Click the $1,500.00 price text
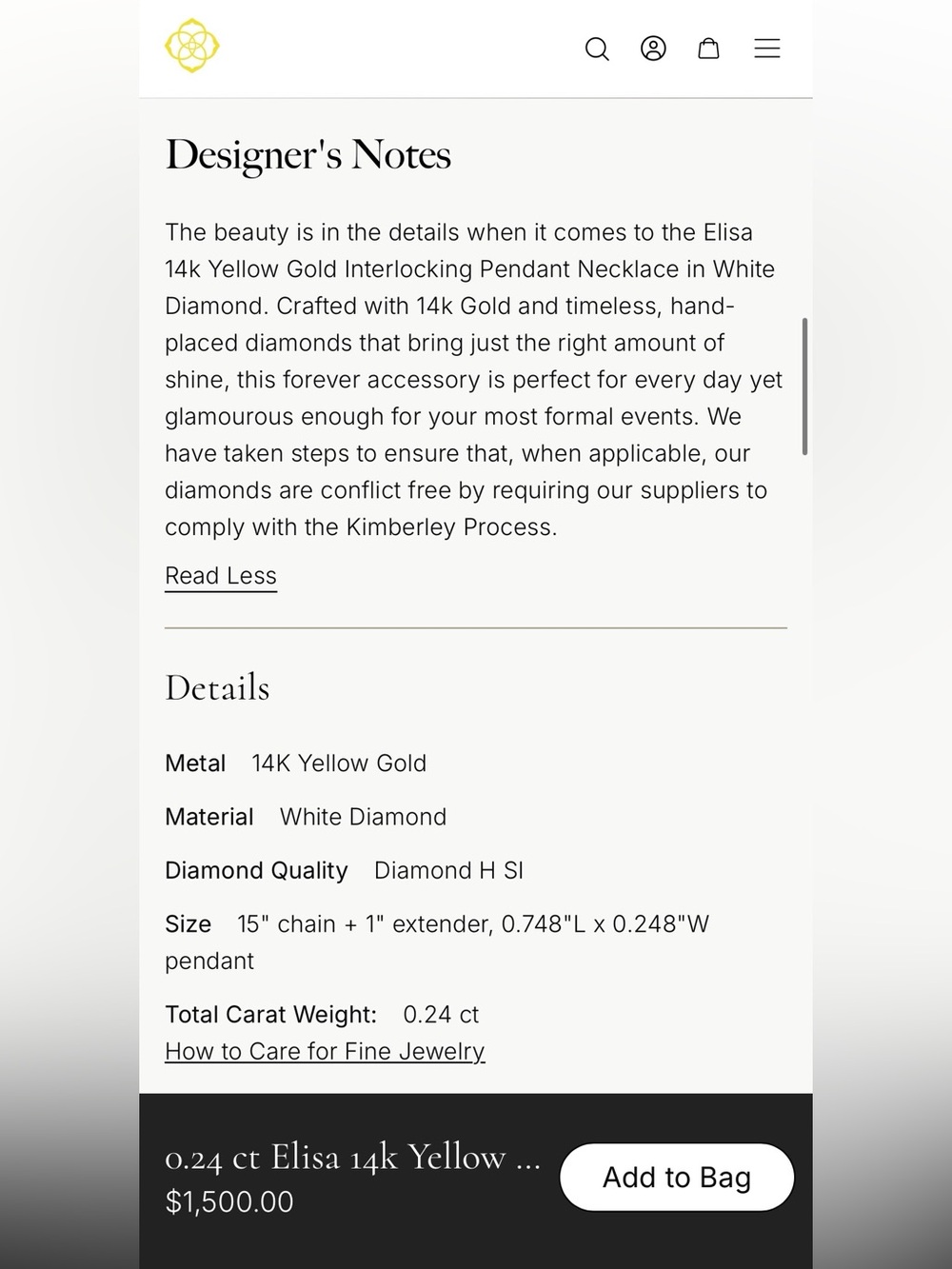952x1269 pixels. (x=229, y=1202)
